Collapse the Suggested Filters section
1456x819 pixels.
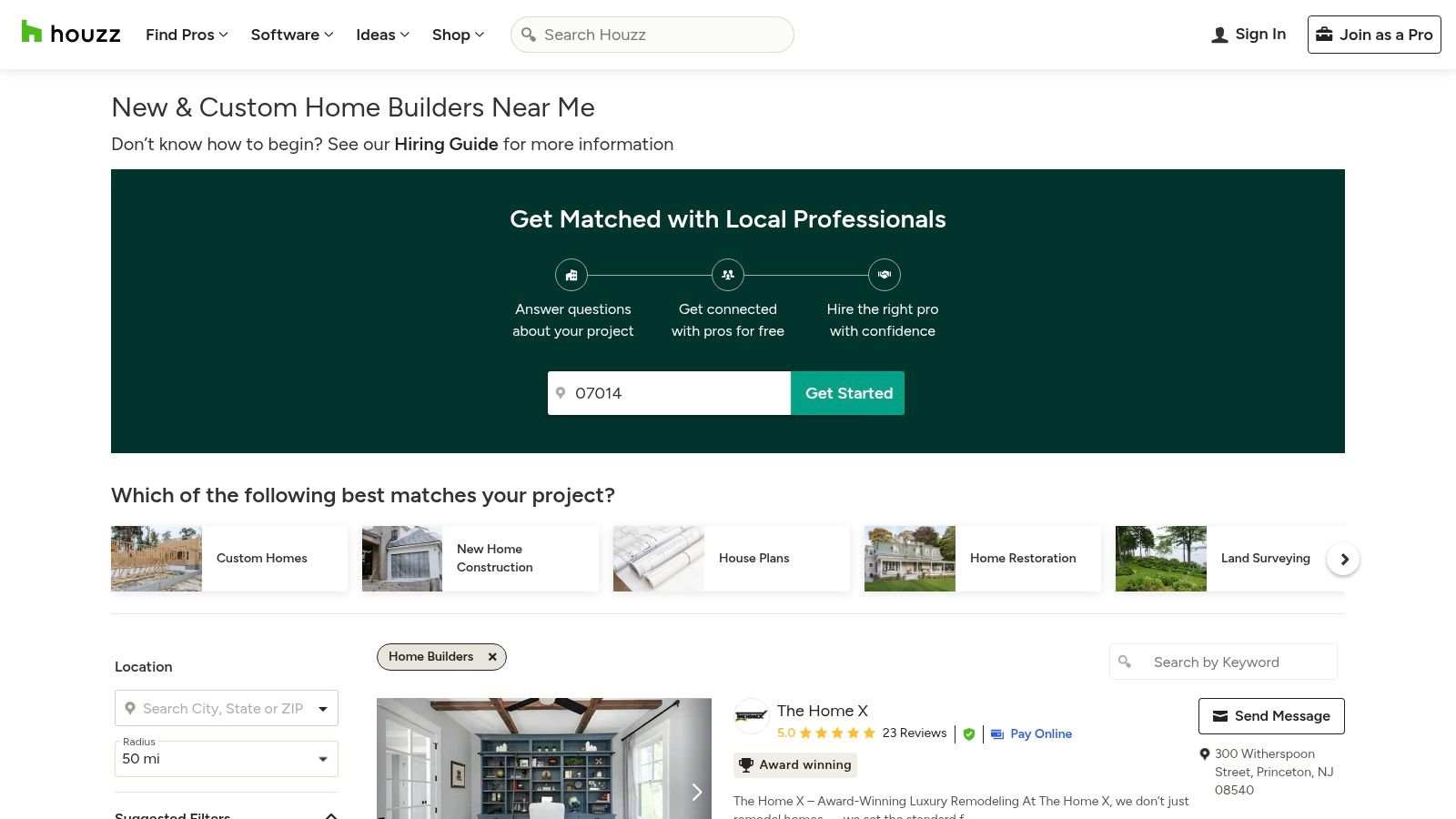[x=331, y=814]
